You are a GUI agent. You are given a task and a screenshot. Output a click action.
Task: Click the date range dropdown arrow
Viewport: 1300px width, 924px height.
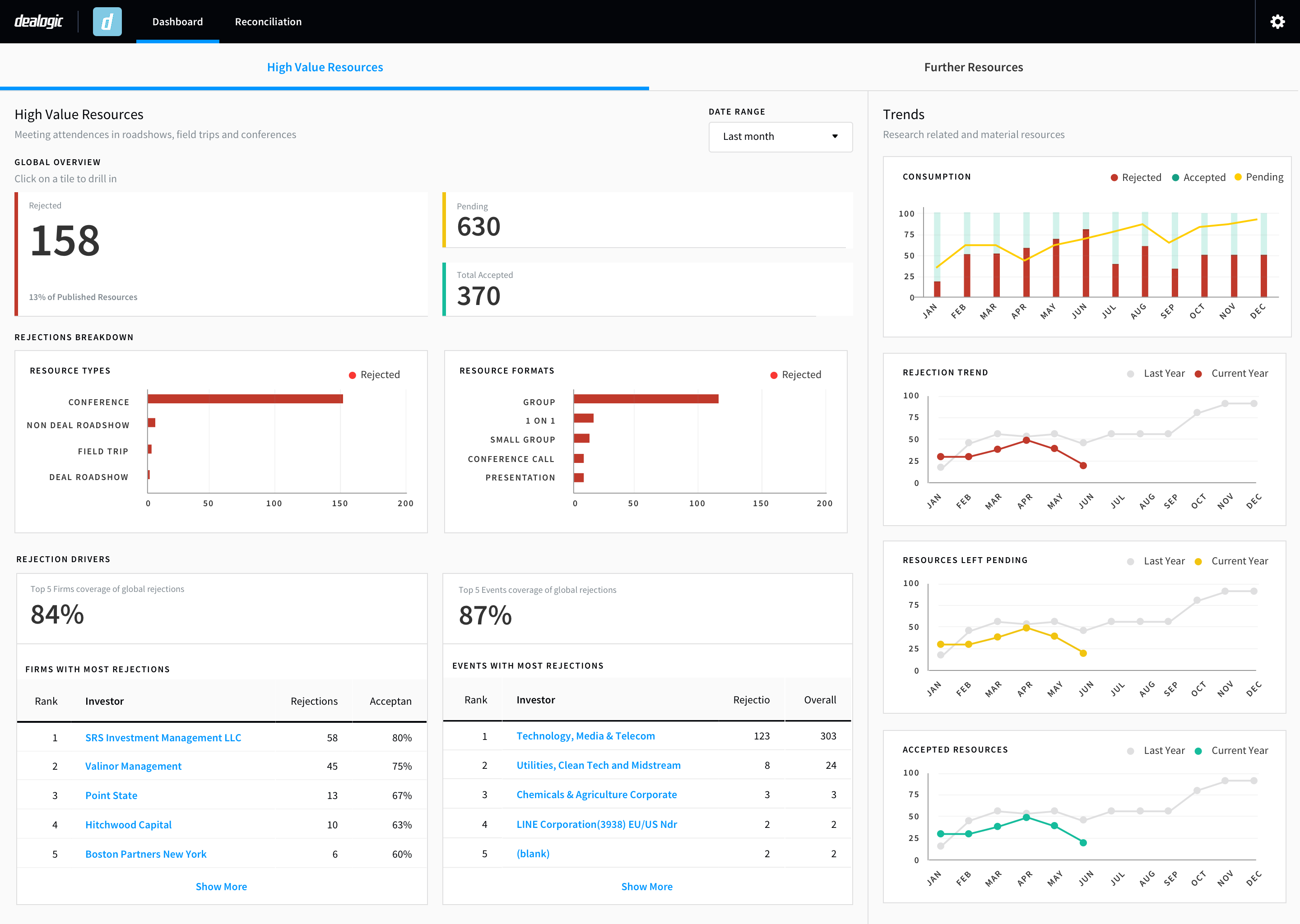pos(835,137)
